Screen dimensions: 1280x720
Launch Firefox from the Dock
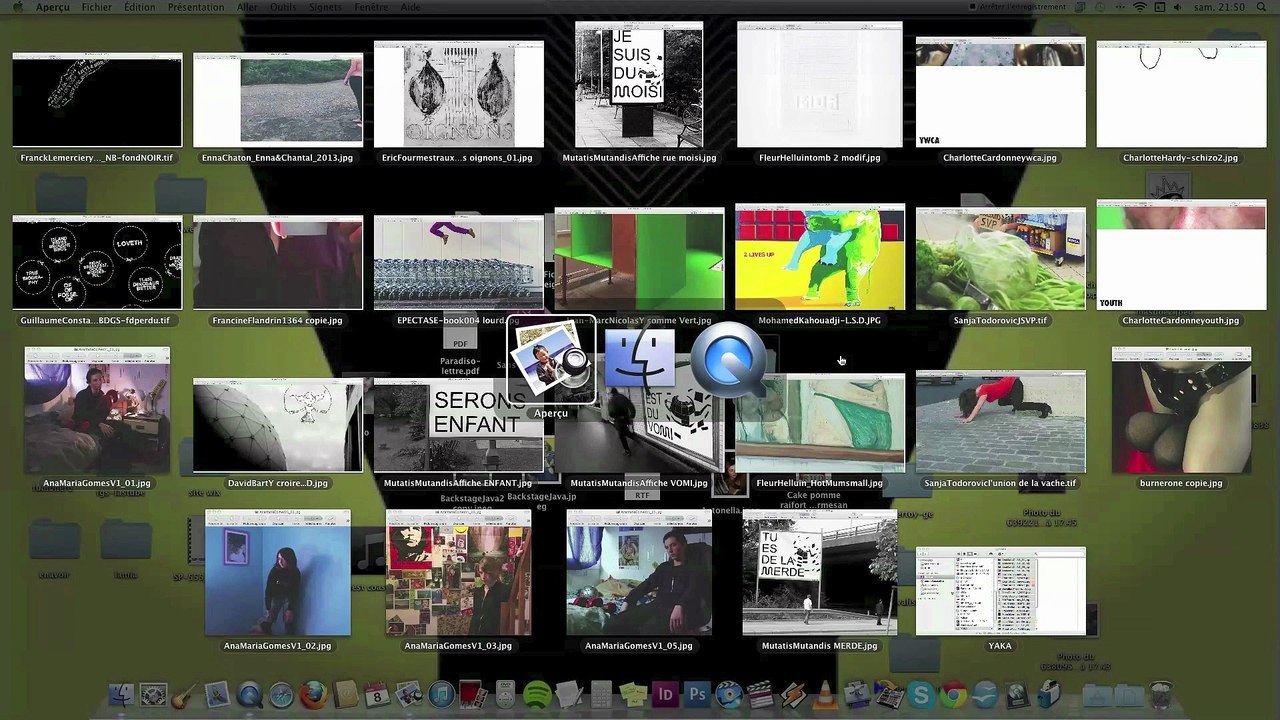tap(313, 695)
